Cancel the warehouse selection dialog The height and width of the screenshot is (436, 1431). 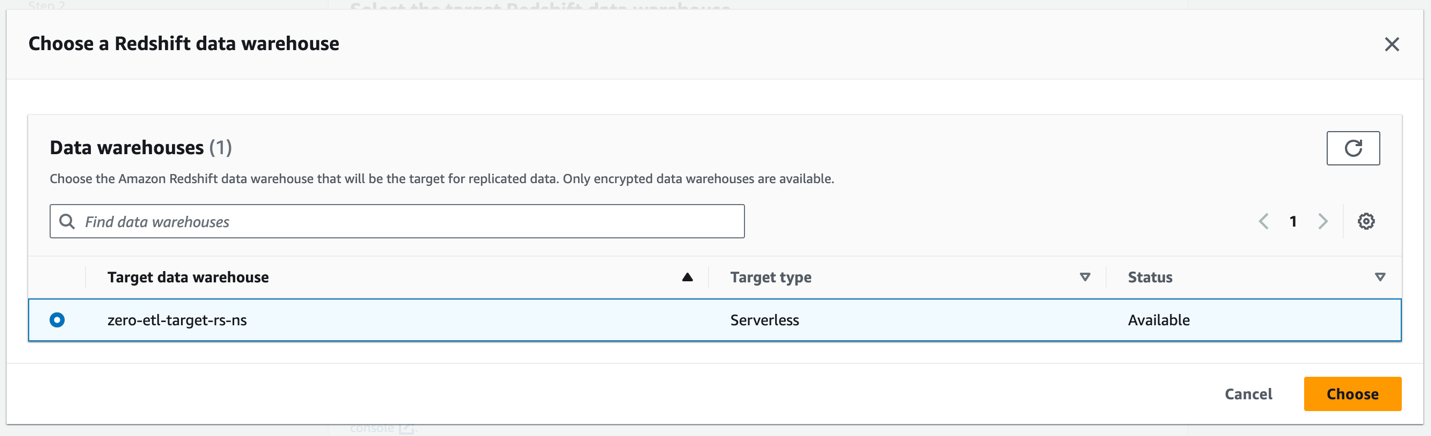click(1248, 394)
